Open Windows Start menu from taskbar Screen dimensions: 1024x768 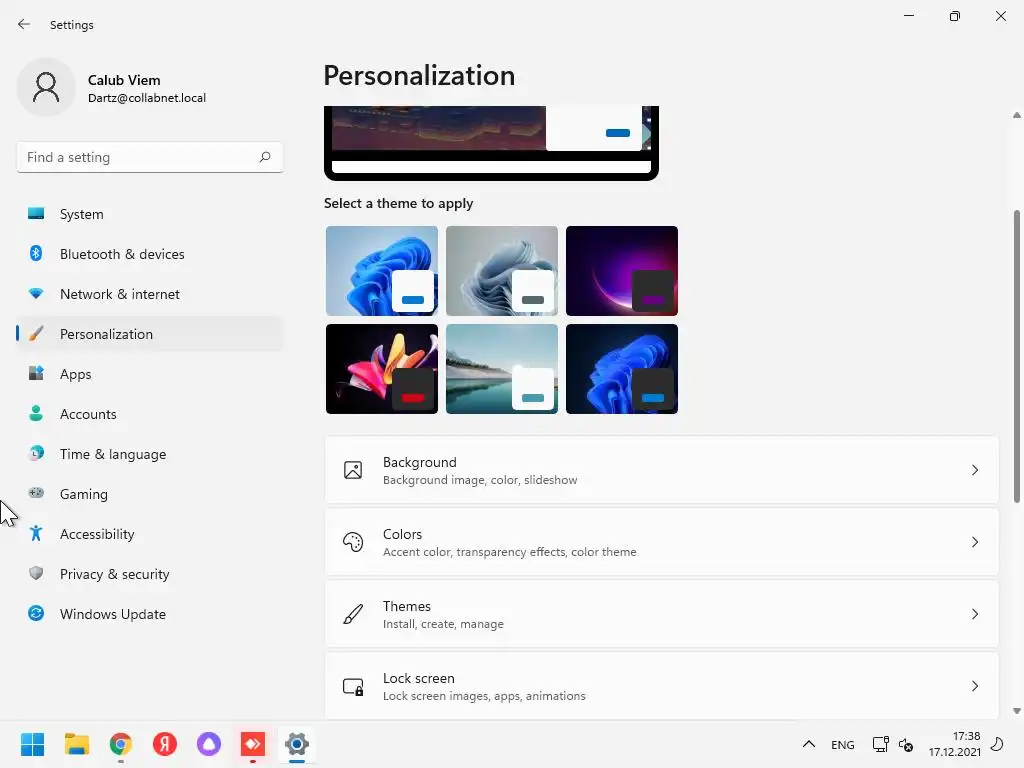tap(32, 744)
